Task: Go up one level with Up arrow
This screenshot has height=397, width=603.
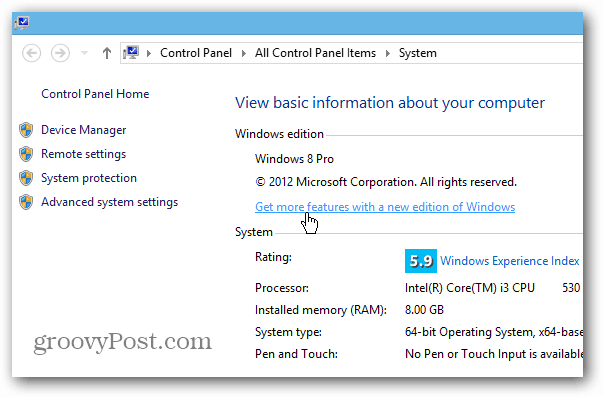Action: pos(107,53)
